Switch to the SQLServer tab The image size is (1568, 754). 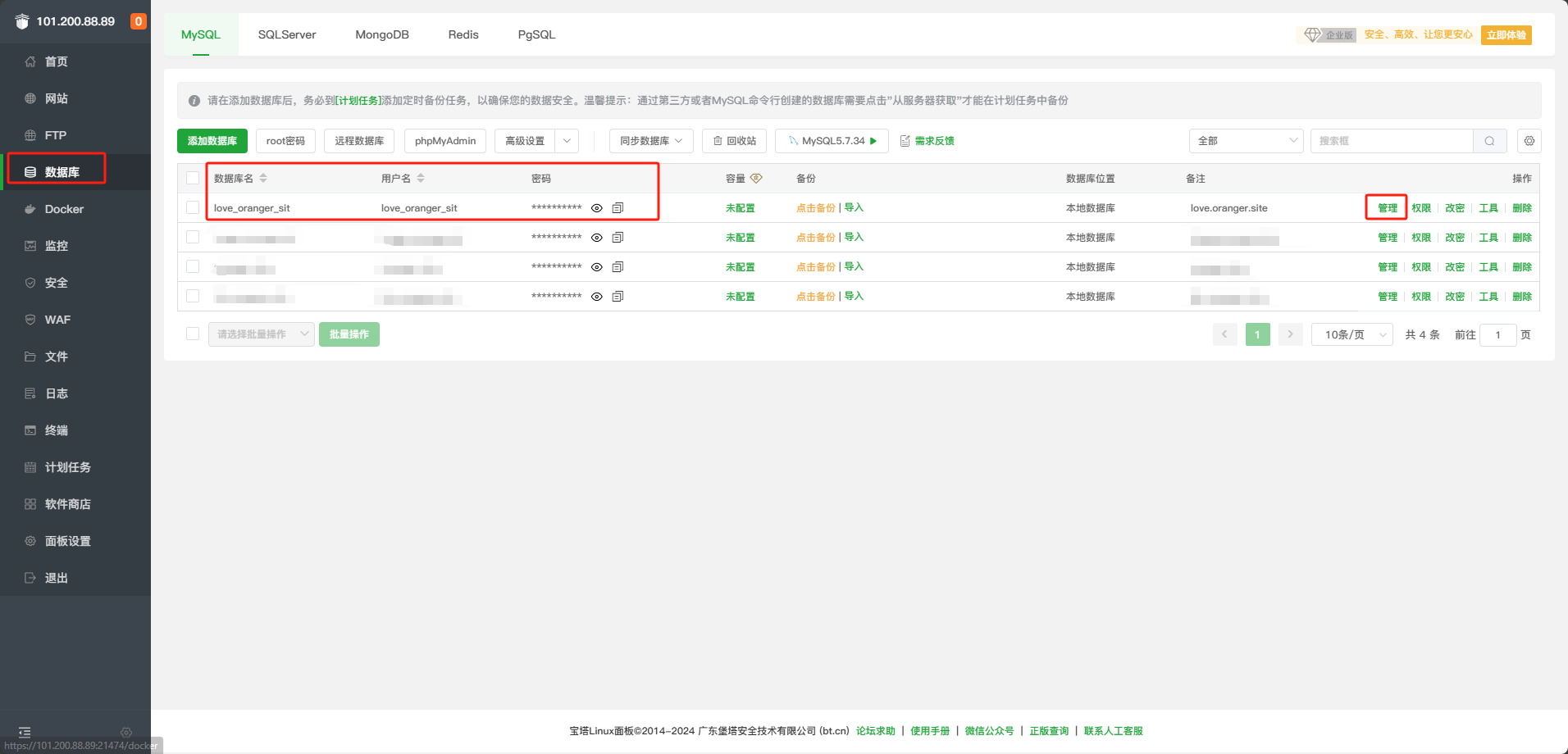pos(287,34)
